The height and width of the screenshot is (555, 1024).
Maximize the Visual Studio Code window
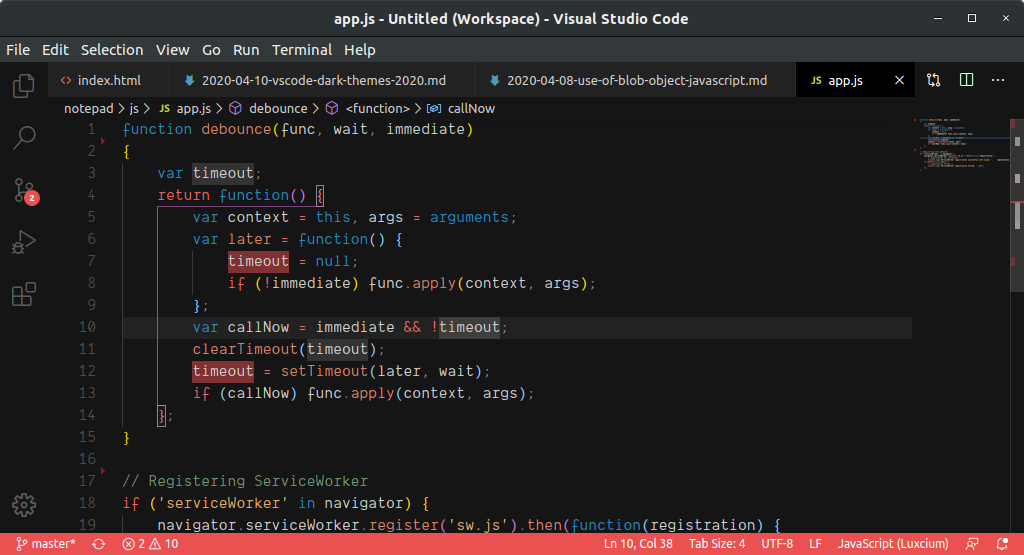[x=972, y=18]
